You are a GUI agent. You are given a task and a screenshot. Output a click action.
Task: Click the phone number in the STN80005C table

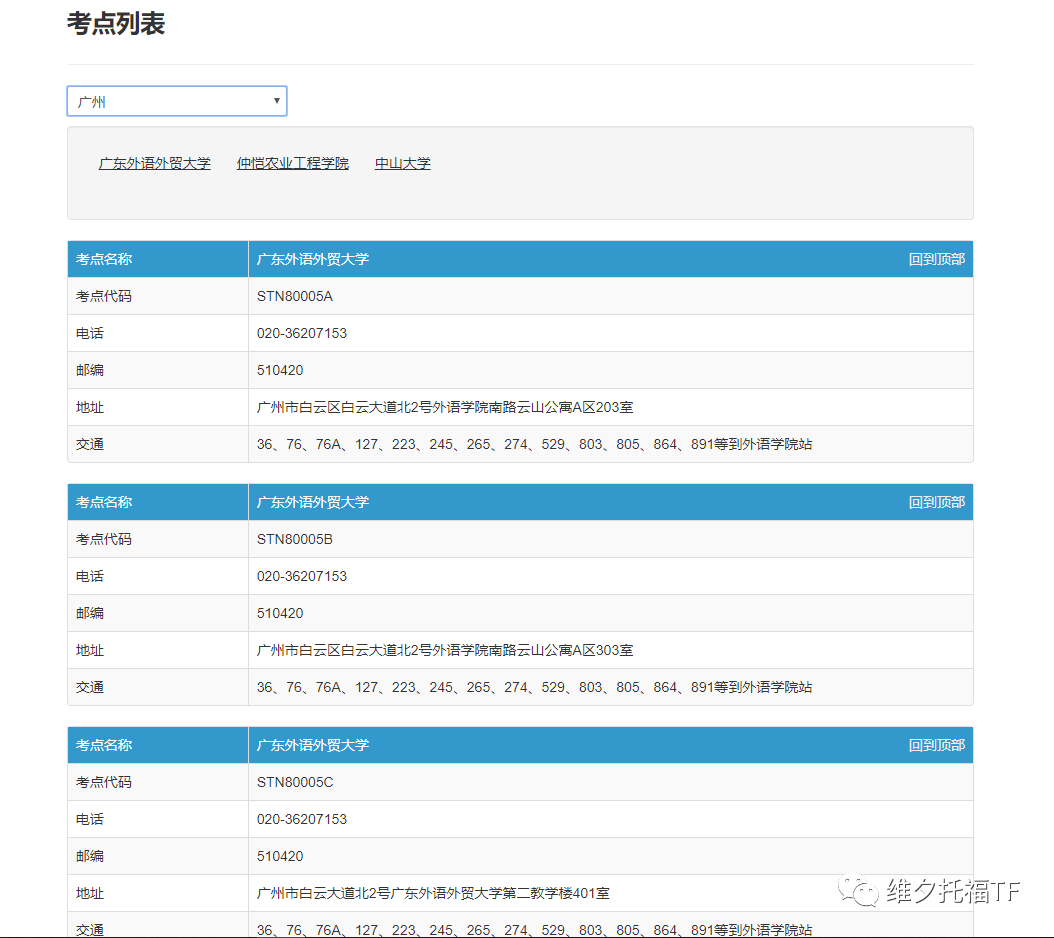point(302,819)
